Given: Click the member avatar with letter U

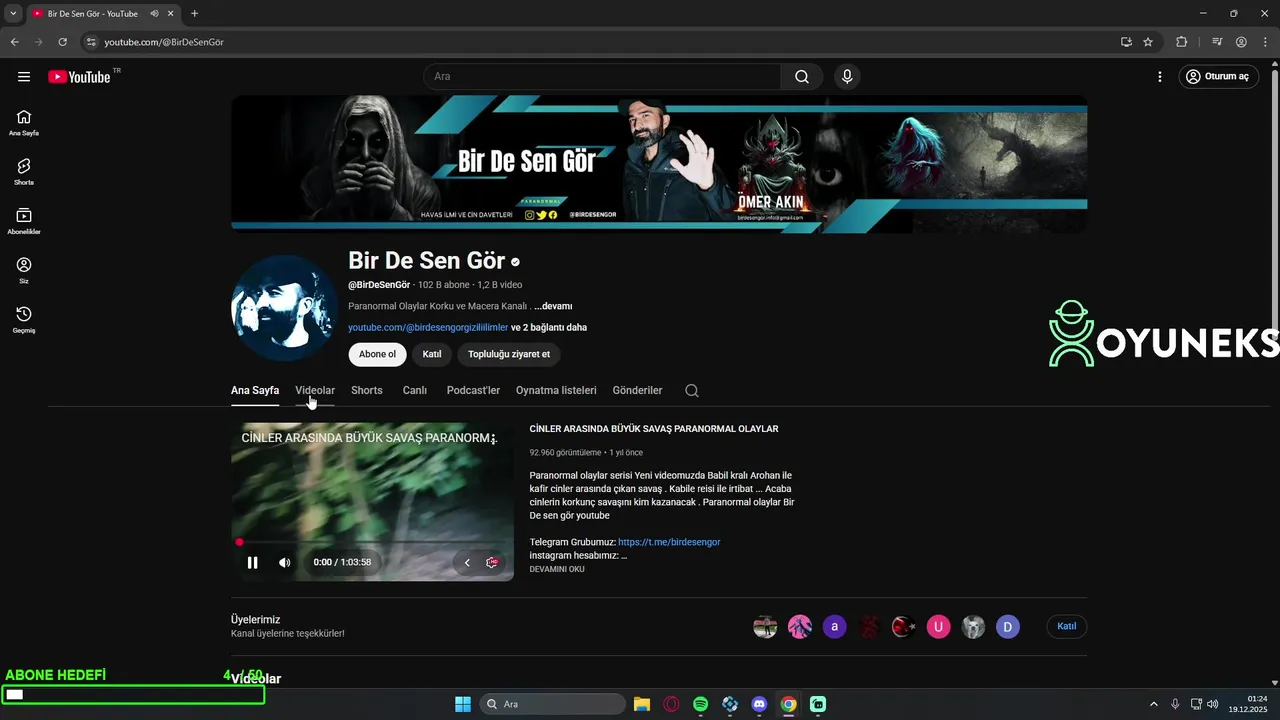Looking at the screenshot, I should (x=938, y=627).
